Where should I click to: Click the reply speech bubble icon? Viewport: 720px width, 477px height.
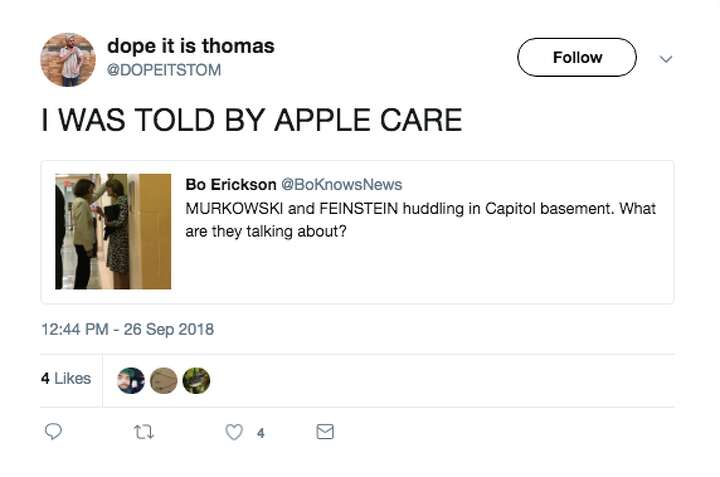54,432
